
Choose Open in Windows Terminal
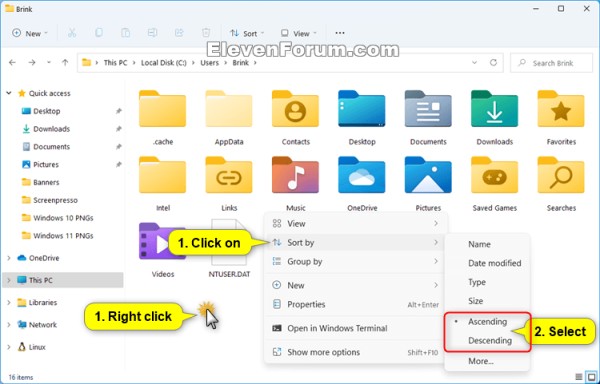(355, 328)
